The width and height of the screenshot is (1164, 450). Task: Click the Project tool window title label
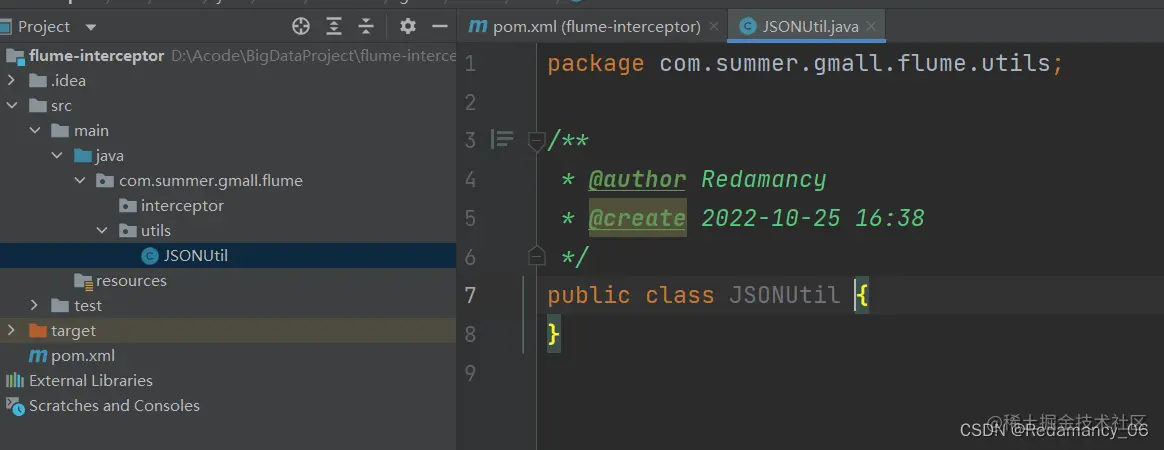[x=44, y=27]
